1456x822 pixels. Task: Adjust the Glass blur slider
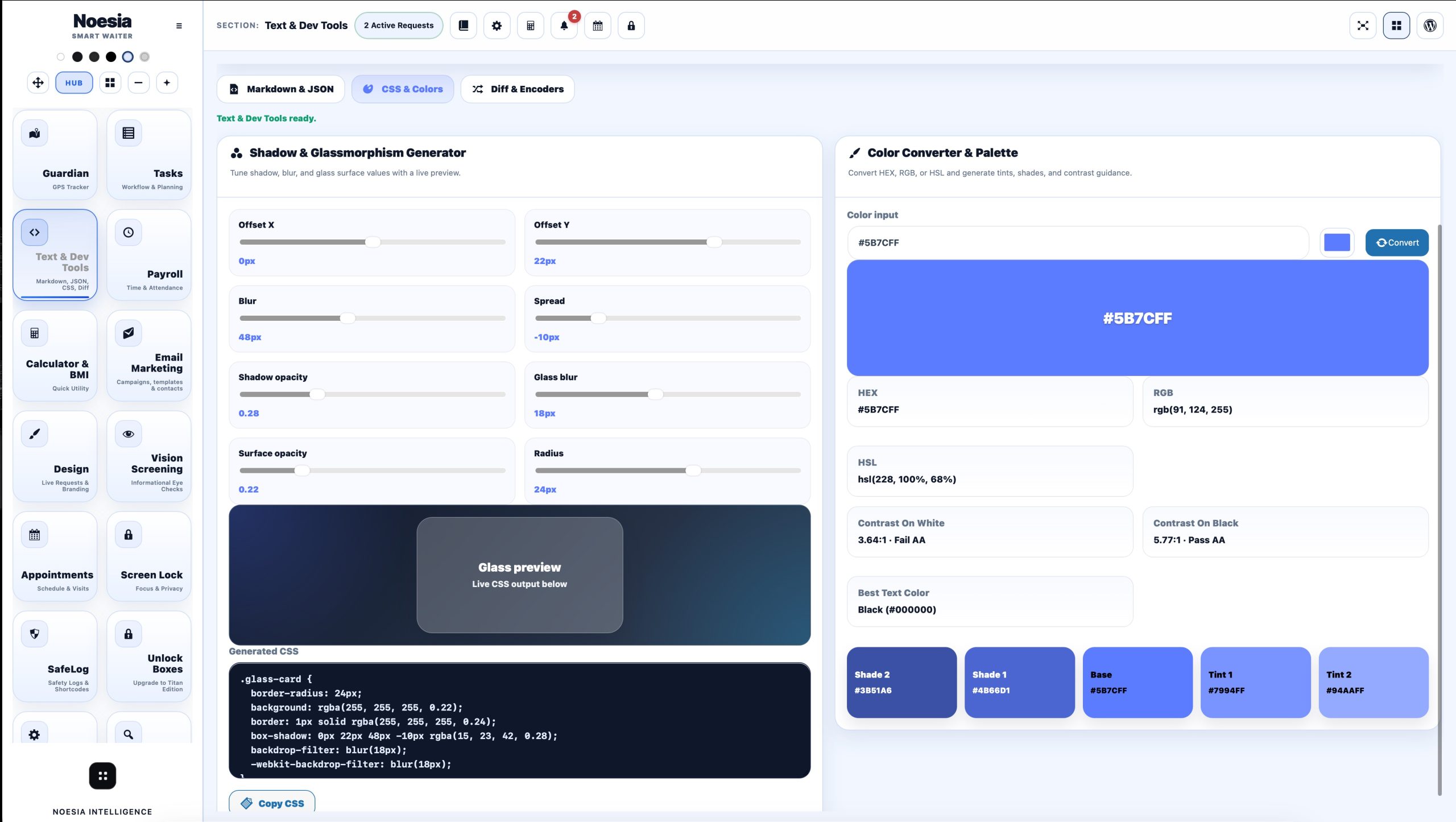(668, 395)
